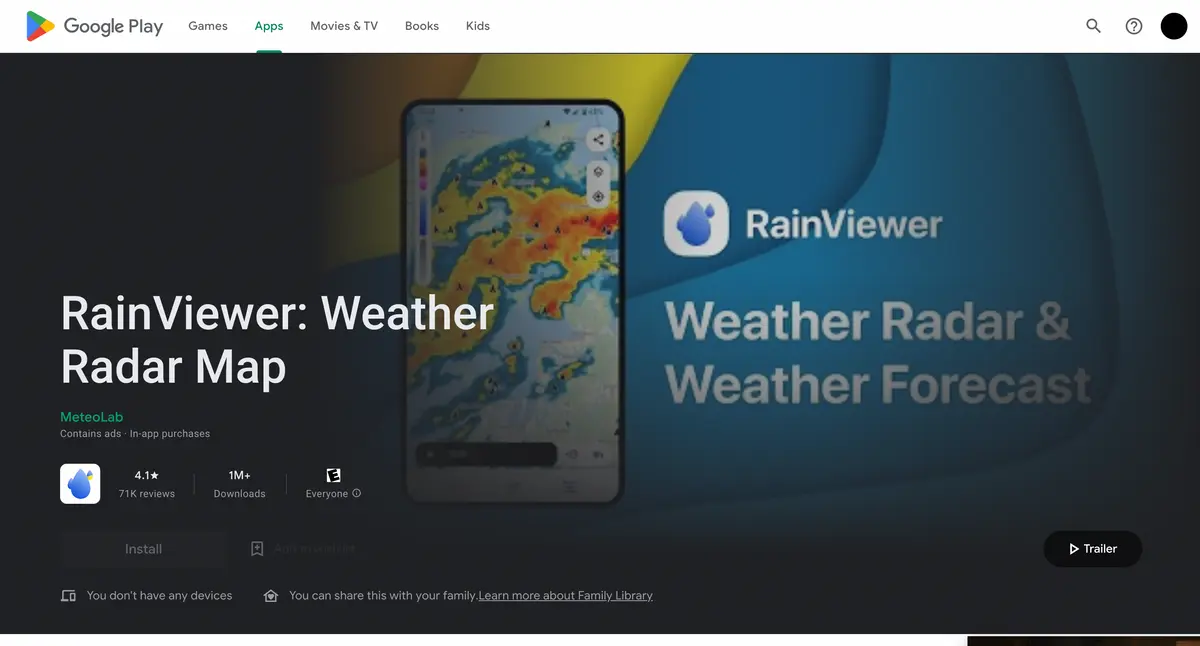Screen dimensions: 1200x646
Task: Play the app Trailer
Action: [1092, 549]
